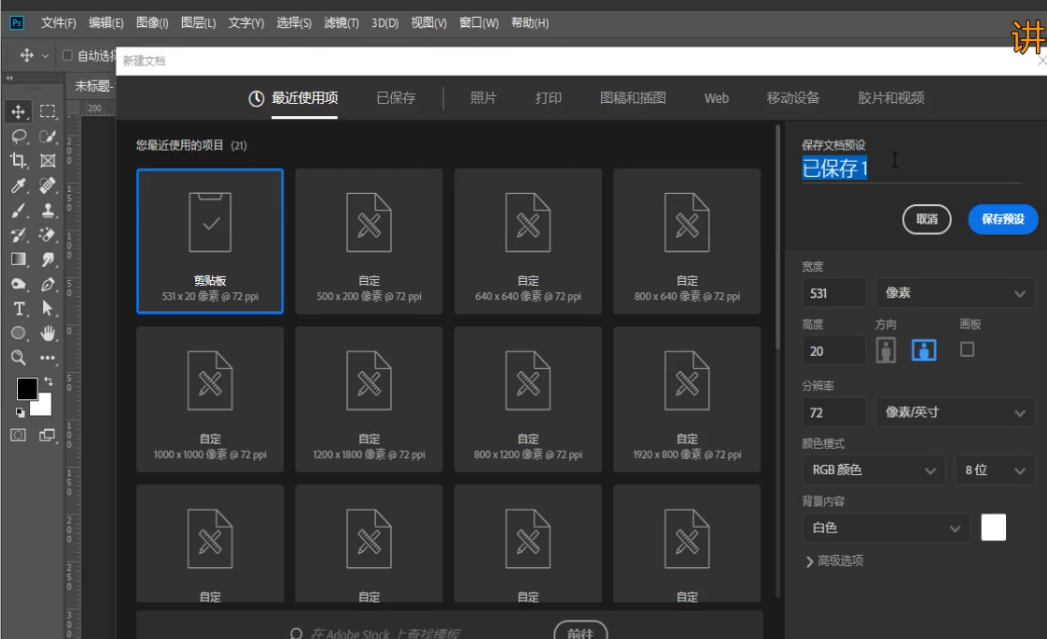
Task: Toggle Quick Mask mode icon
Action: click(19, 435)
